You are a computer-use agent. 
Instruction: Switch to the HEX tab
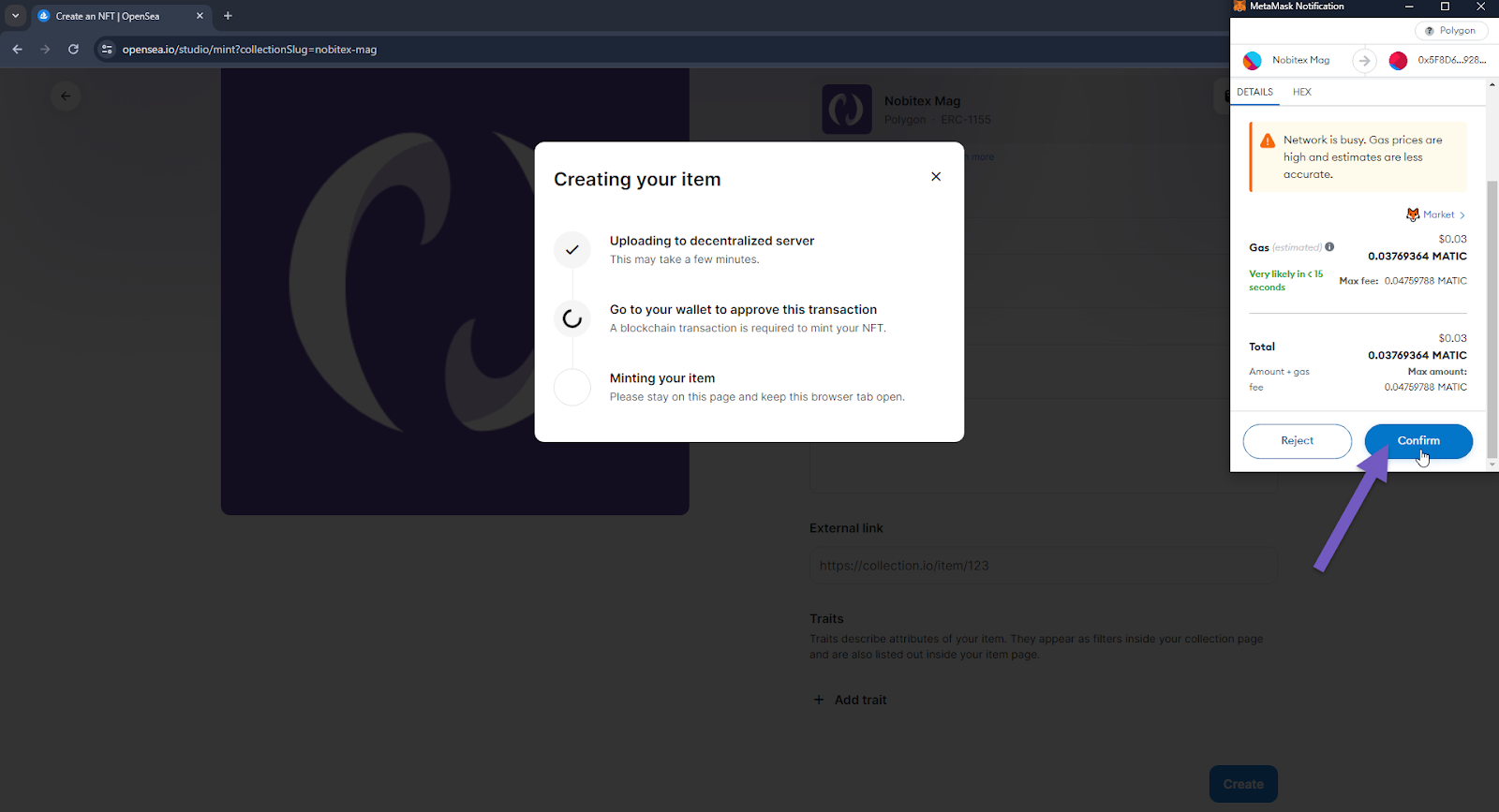point(1301,92)
